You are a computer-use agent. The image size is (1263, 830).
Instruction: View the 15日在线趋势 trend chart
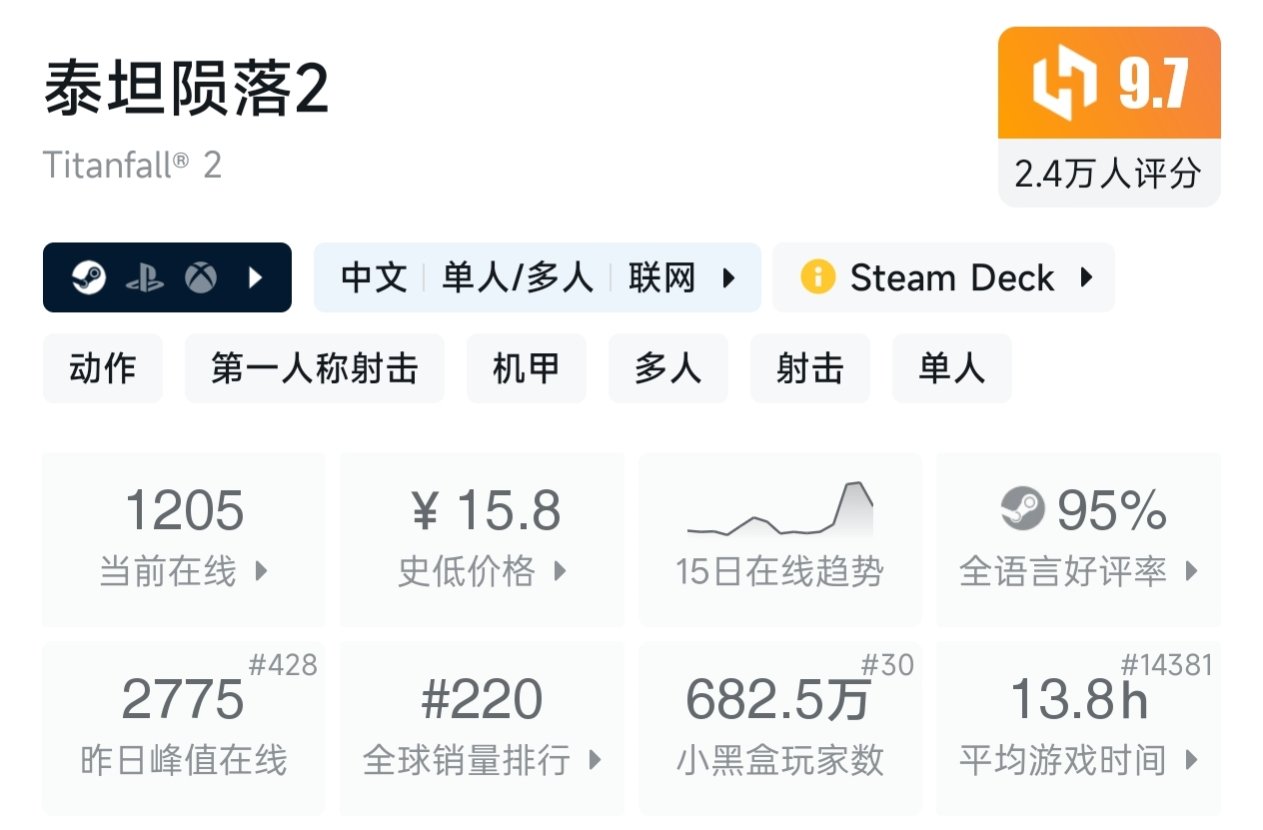780,540
